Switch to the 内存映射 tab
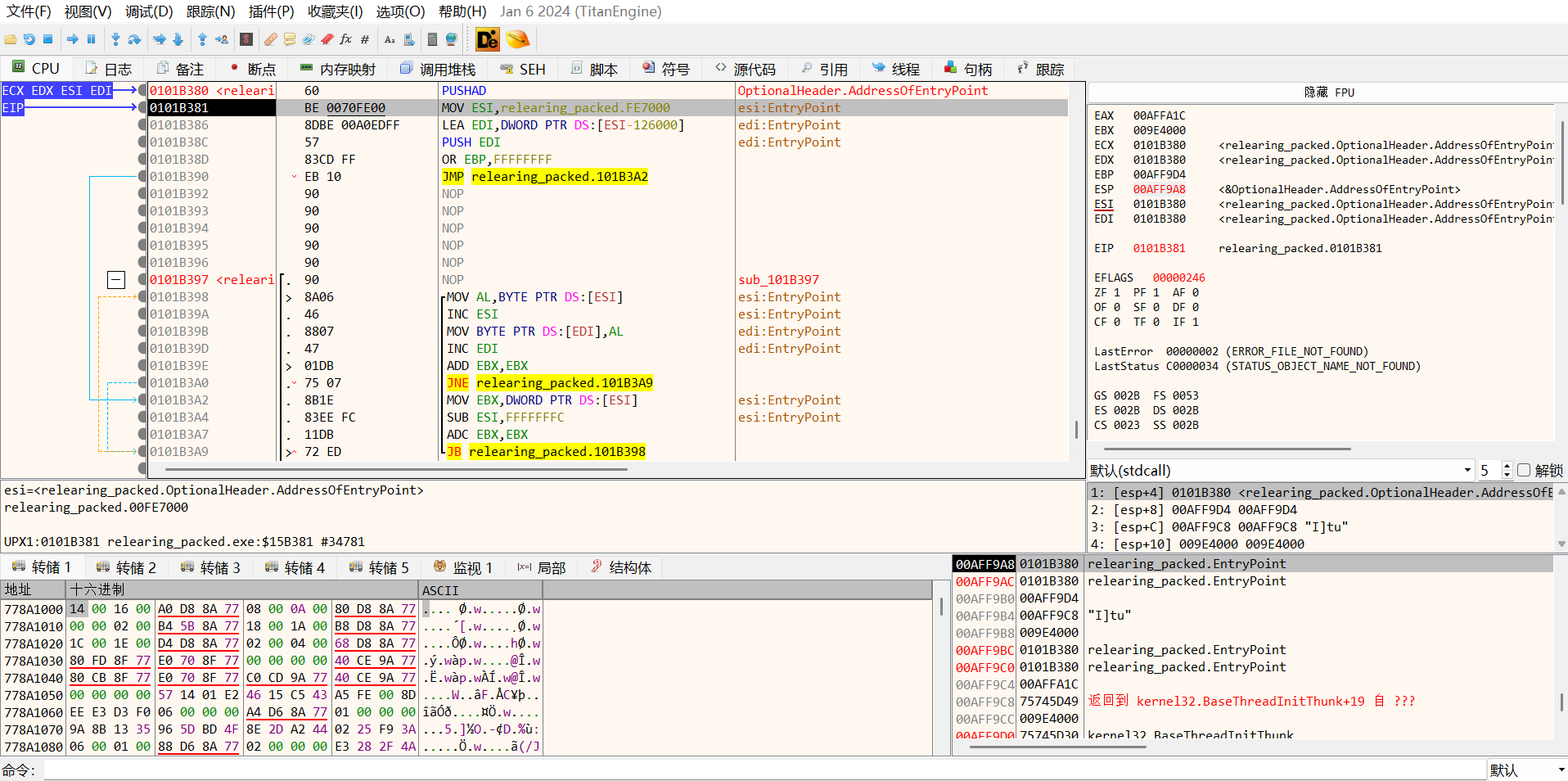This screenshot has height=781, width=1568. pos(338,70)
